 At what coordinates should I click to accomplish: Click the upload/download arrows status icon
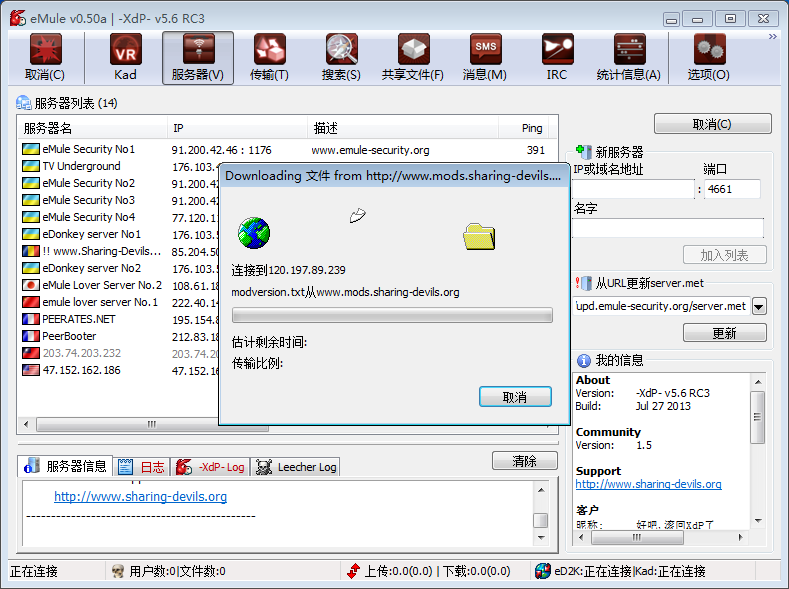[x=354, y=571]
